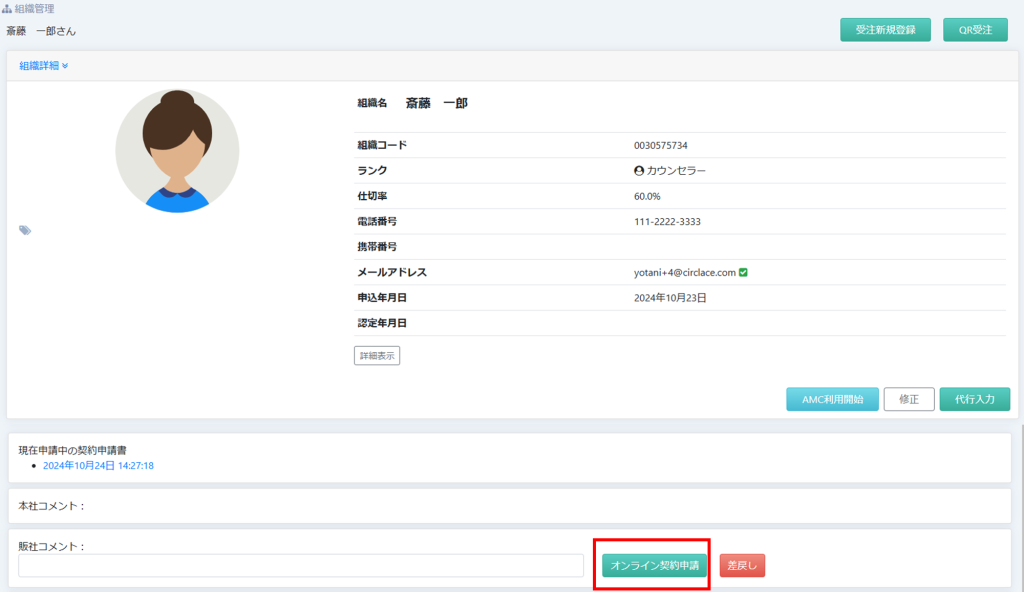Open QR受注

975,30
